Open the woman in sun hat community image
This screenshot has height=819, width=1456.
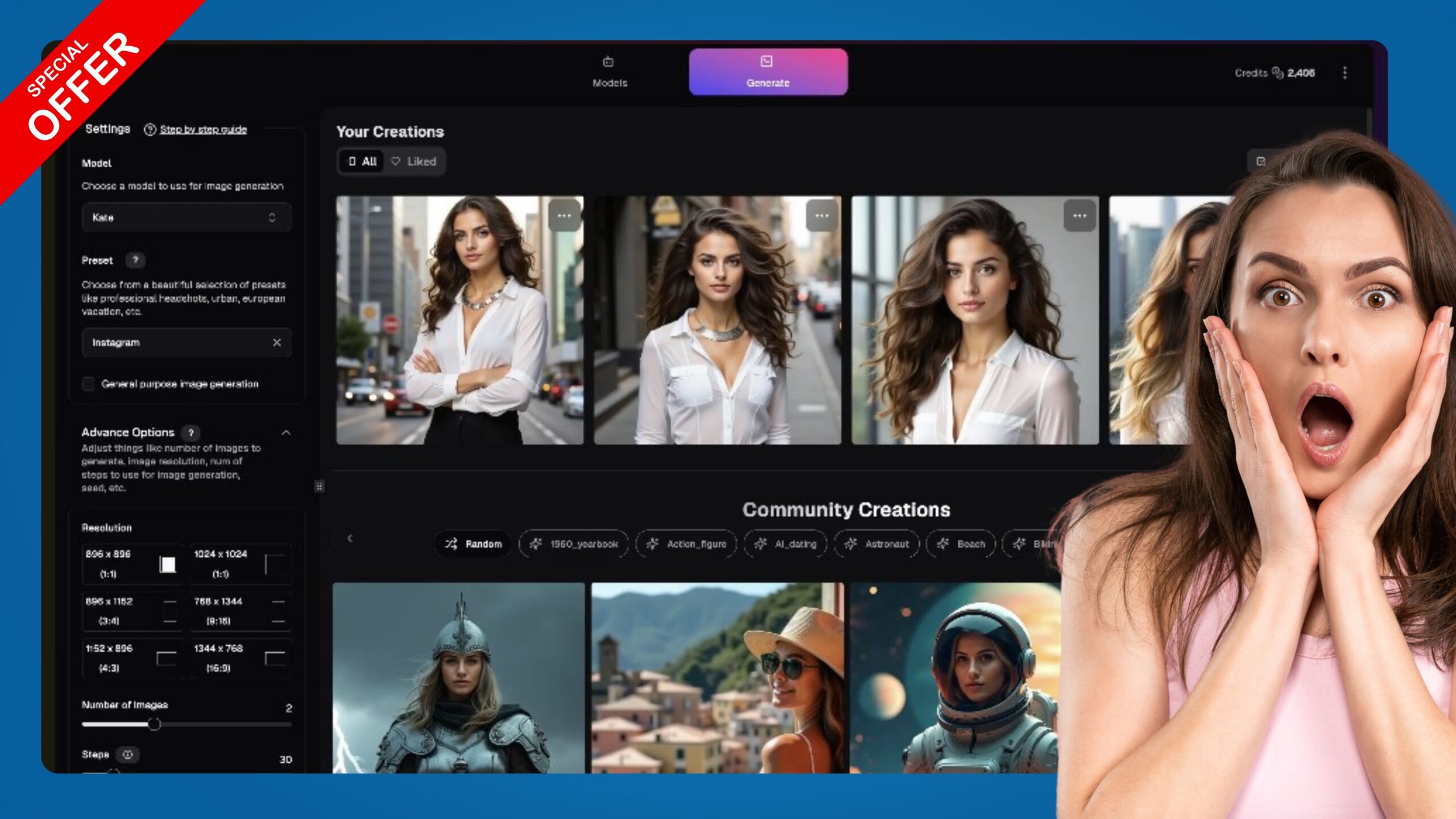[x=718, y=678]
